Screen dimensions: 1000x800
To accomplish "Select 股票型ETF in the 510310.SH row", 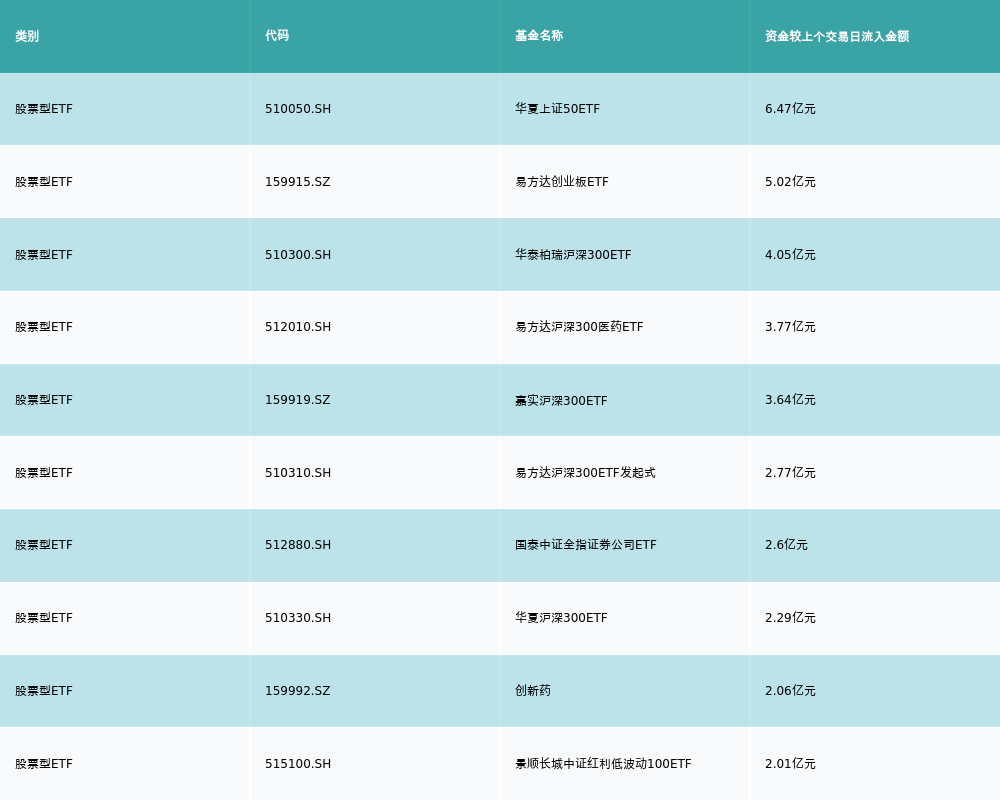I will [44, 473].
